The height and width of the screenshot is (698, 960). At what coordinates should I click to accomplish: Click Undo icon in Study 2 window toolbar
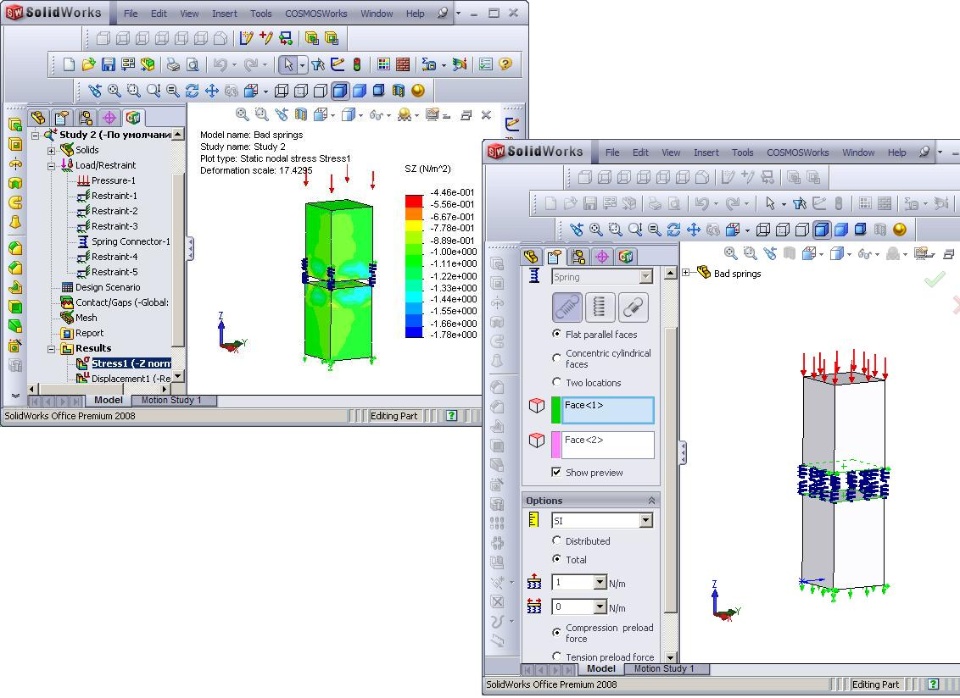coord(220,64)
